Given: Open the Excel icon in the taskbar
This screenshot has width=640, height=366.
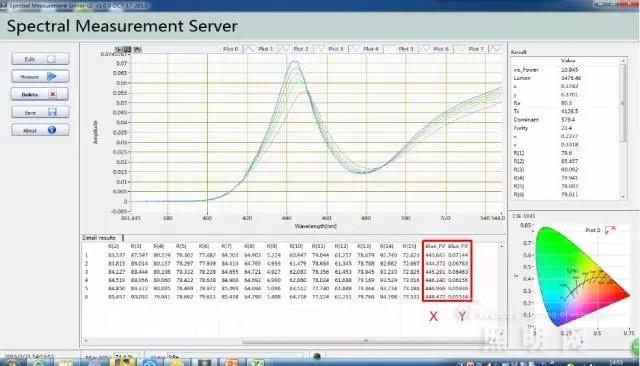Looking at the screenshot, I should tap(258, 362).
